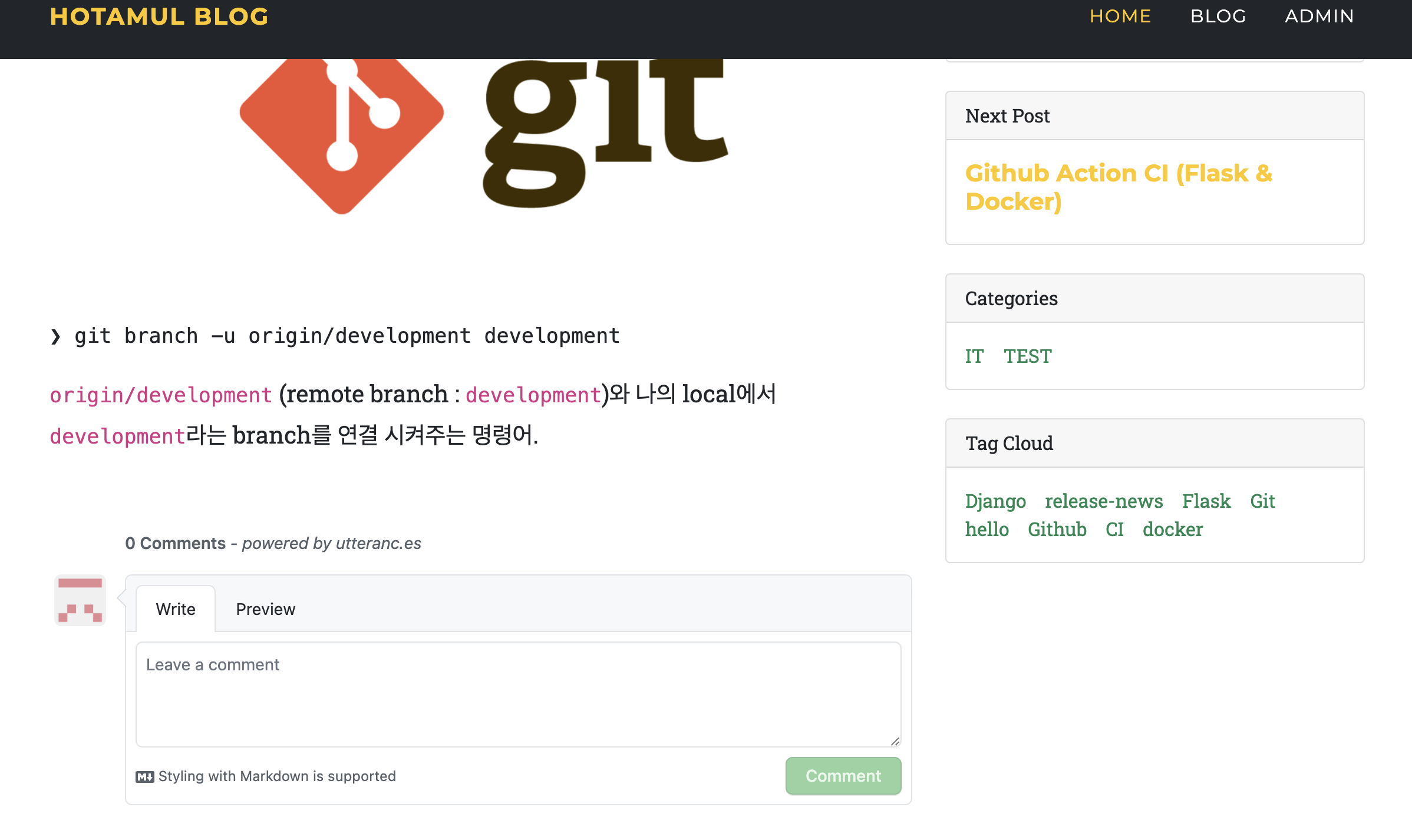Click the utteranc.es link

click(x=378, y=543)
